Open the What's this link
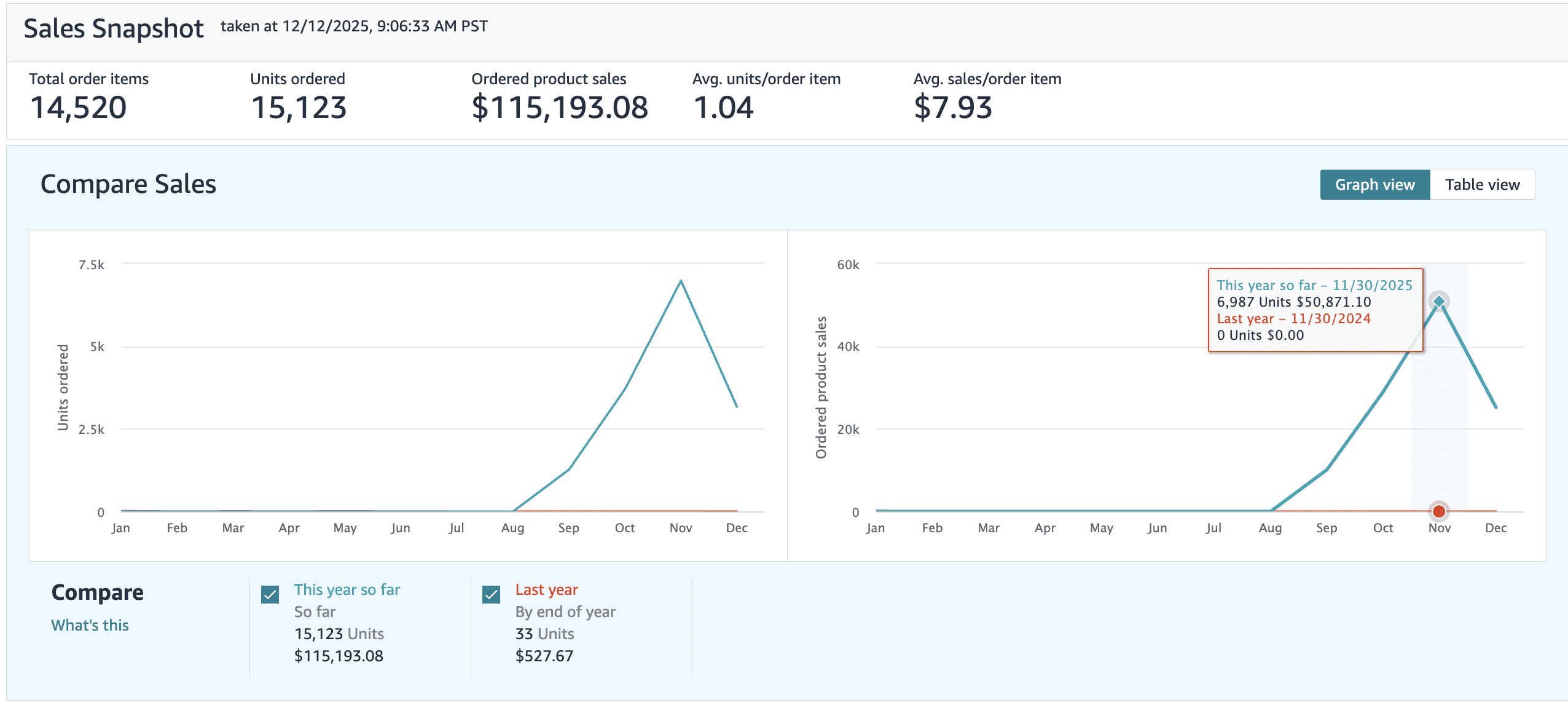The image size is (1568, 708). [90, 625]
